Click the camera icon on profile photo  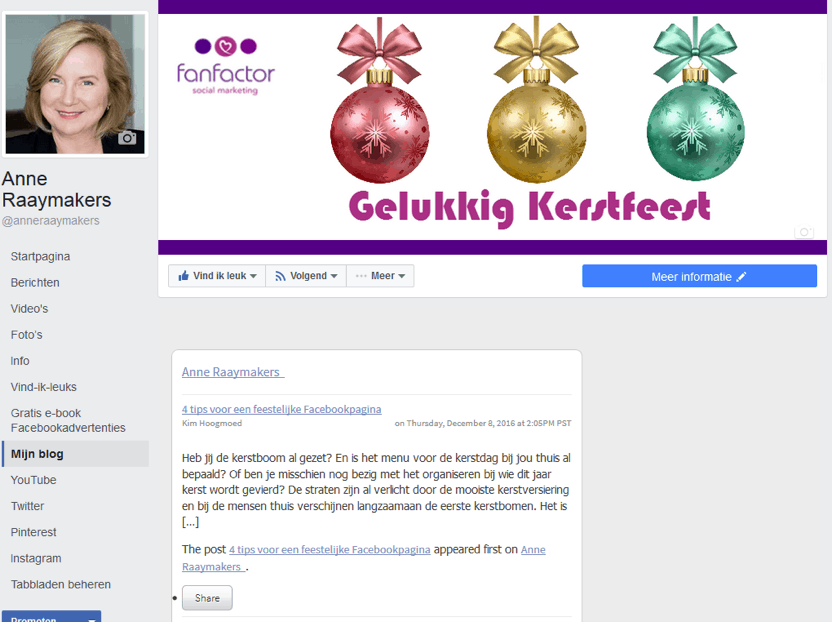[127, 138]
